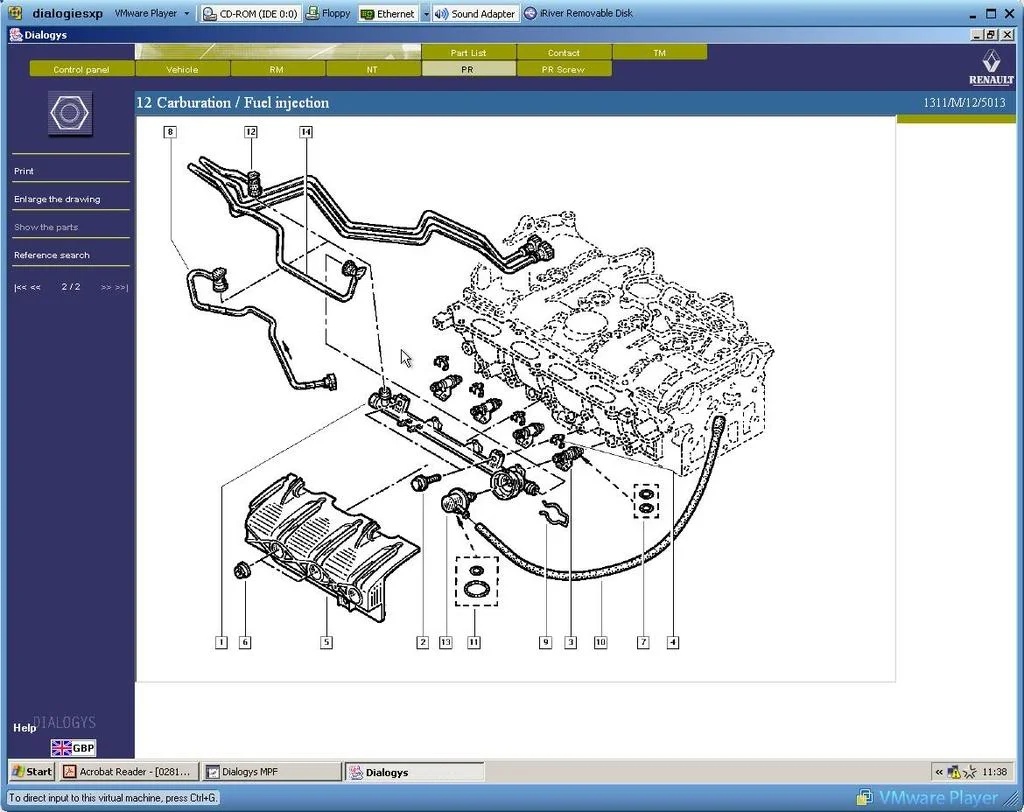Click the Sound Adapter device
This screenshot has height=812, width=1024.
point(475,14)
